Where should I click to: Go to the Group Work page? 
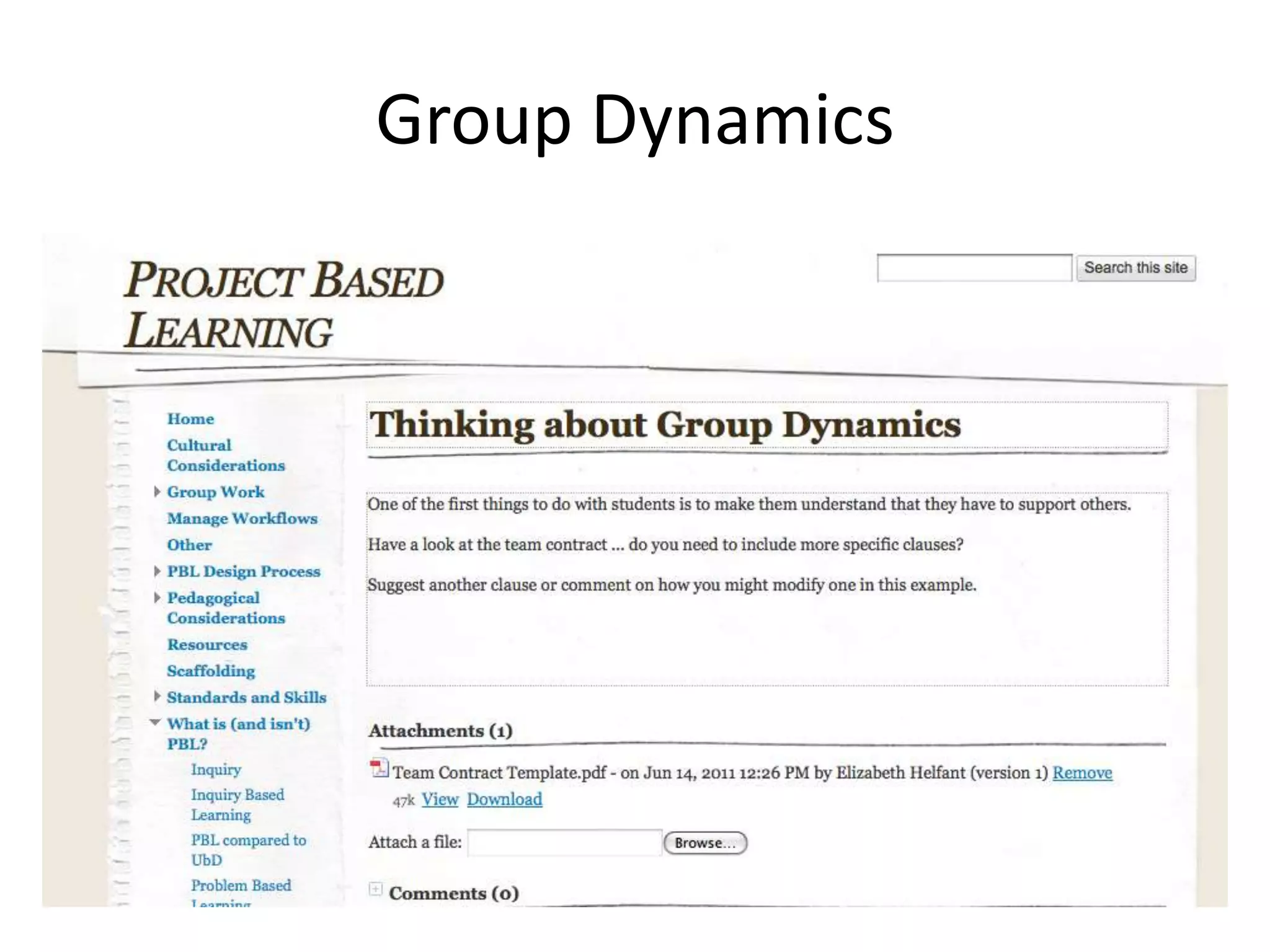pyautogui.click(x=216, y=492)
